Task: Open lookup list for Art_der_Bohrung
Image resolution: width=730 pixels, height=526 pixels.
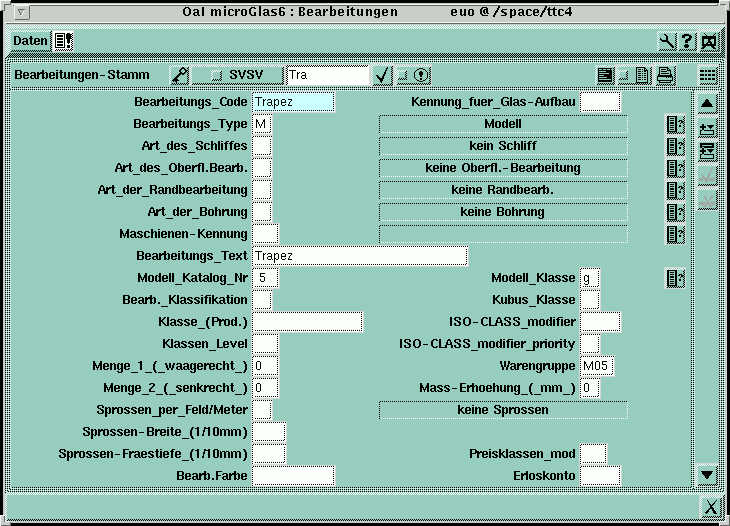Action: 675,212
